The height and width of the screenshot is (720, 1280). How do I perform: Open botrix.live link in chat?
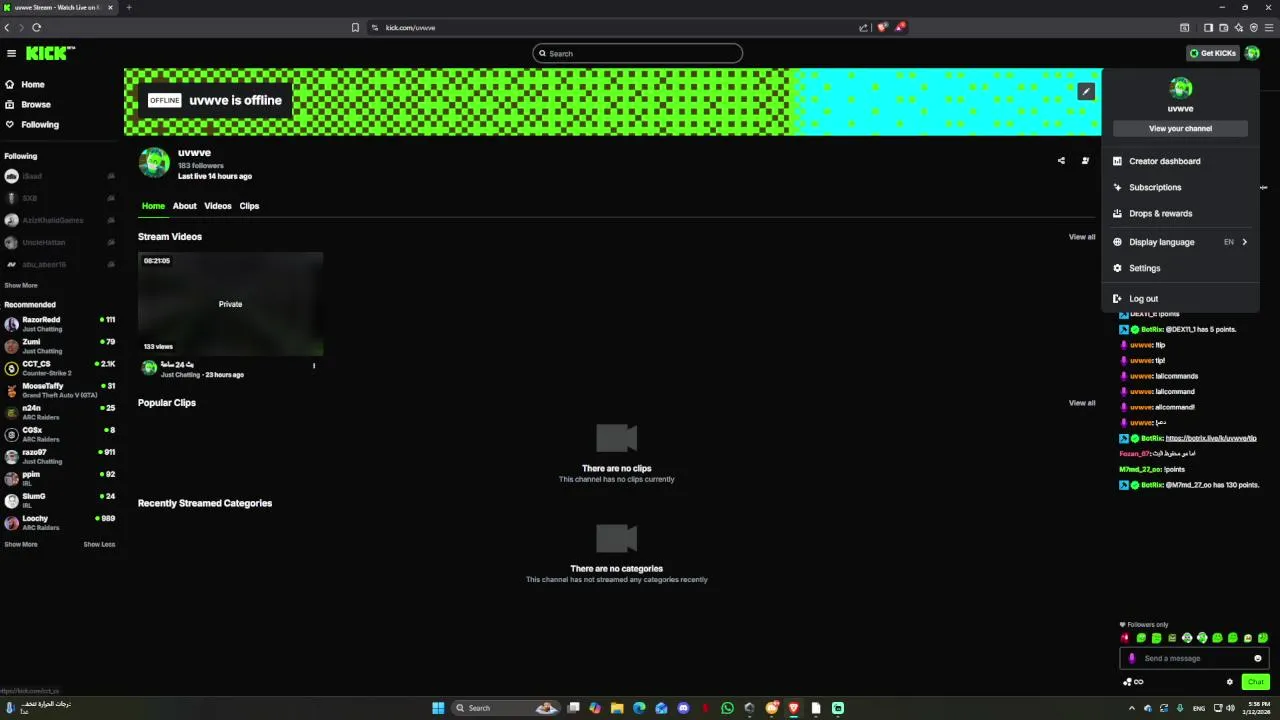1211,438
